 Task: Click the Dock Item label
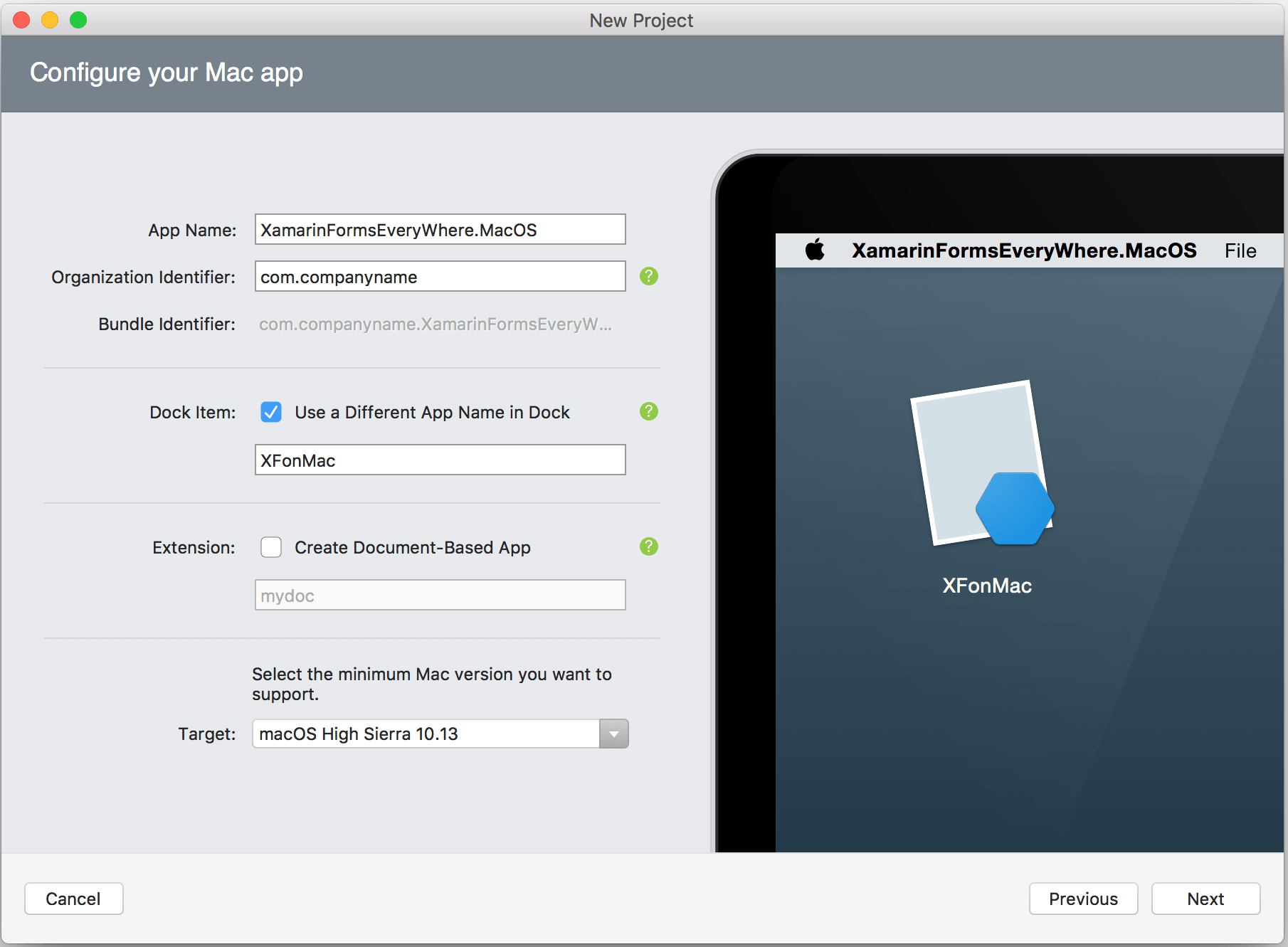click(193, 413)
